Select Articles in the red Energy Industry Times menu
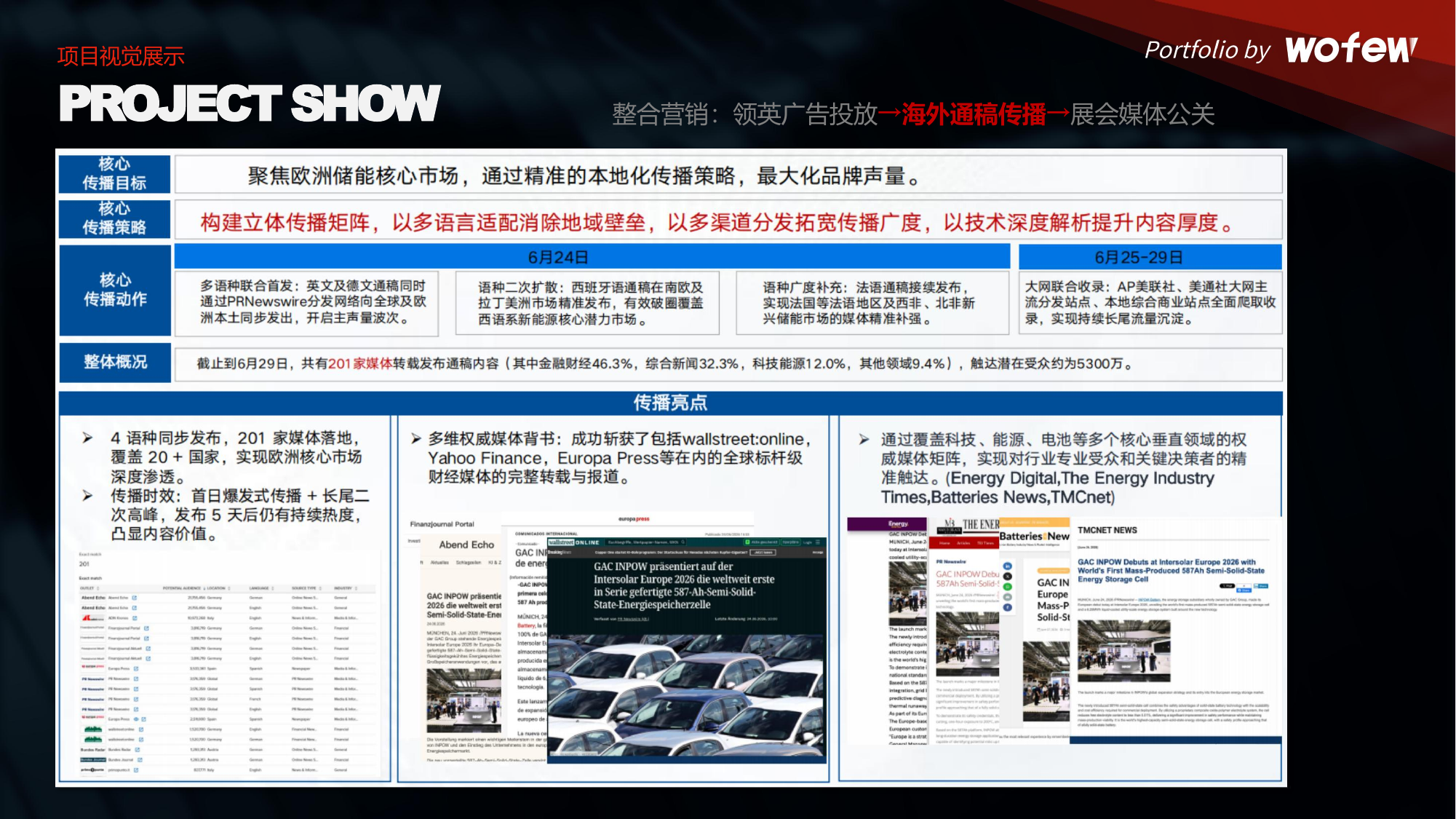 point(963,543)
